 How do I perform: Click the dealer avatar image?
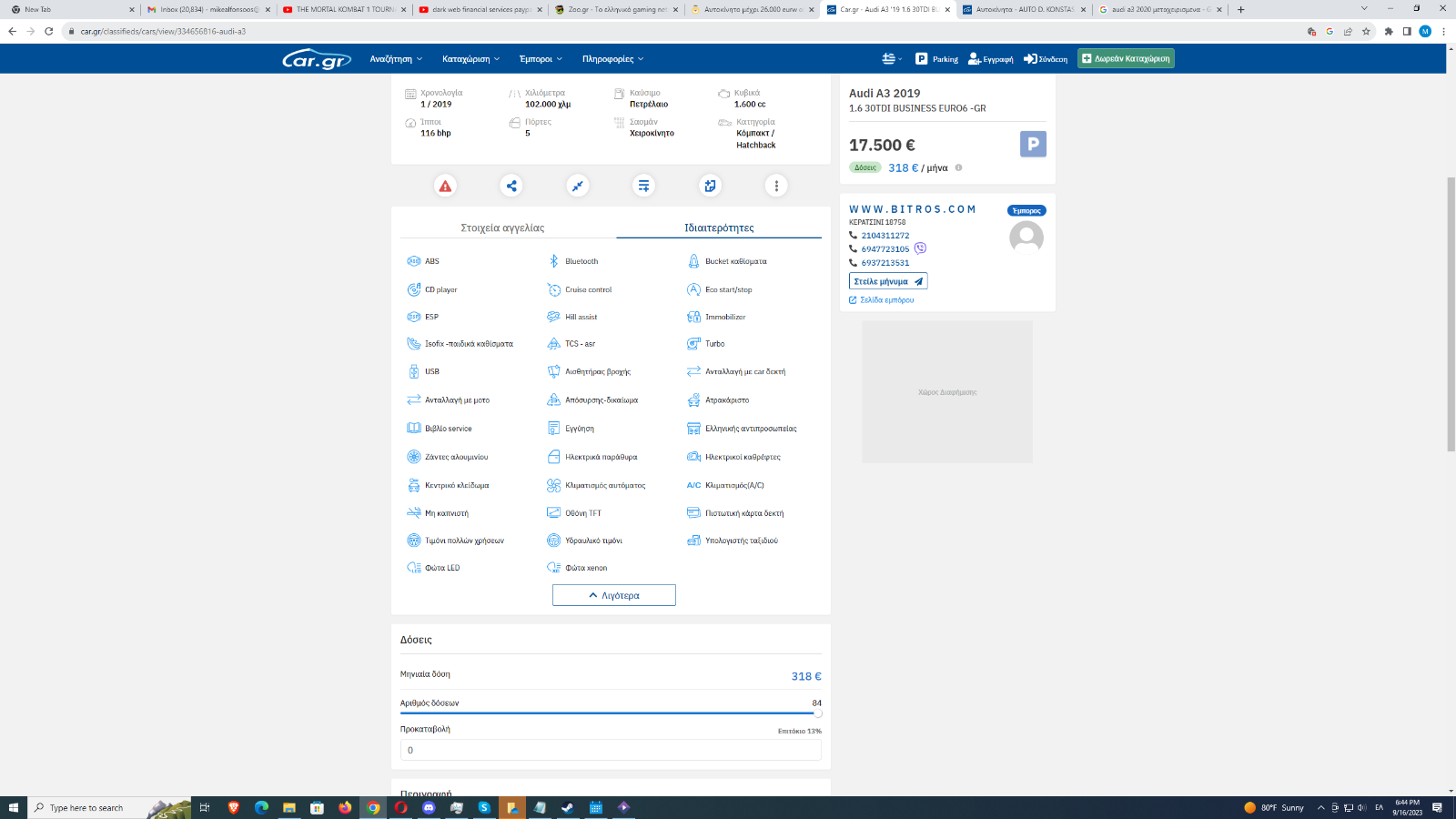[x=1026, y=238]
